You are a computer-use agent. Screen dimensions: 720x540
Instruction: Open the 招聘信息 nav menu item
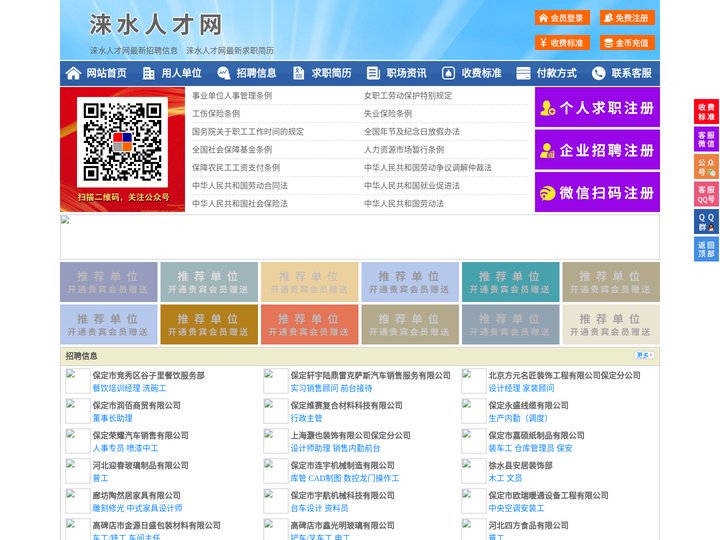pyautogui.click(x=256, y=73)
